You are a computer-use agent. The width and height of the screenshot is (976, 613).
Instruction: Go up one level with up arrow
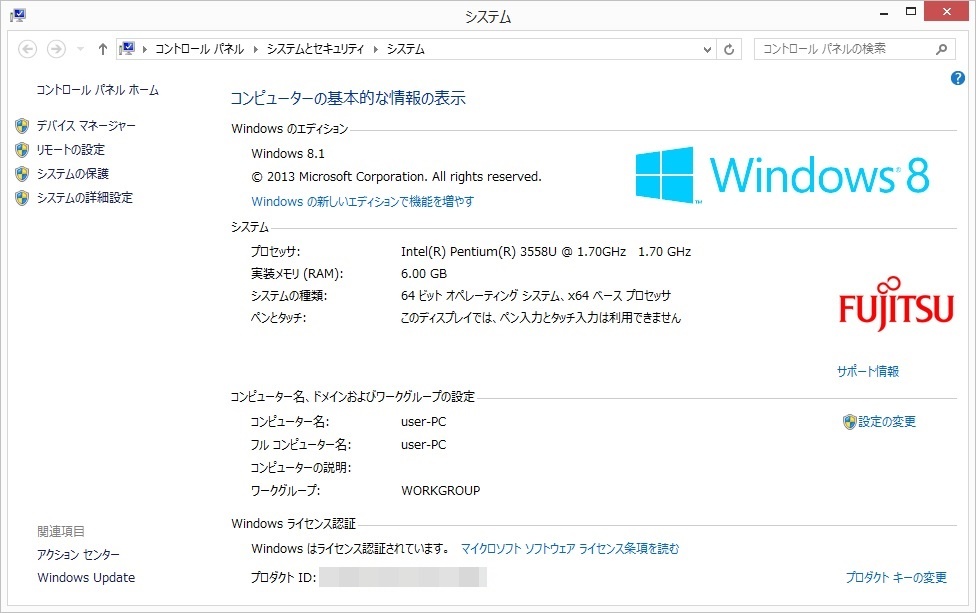[103, 49]
